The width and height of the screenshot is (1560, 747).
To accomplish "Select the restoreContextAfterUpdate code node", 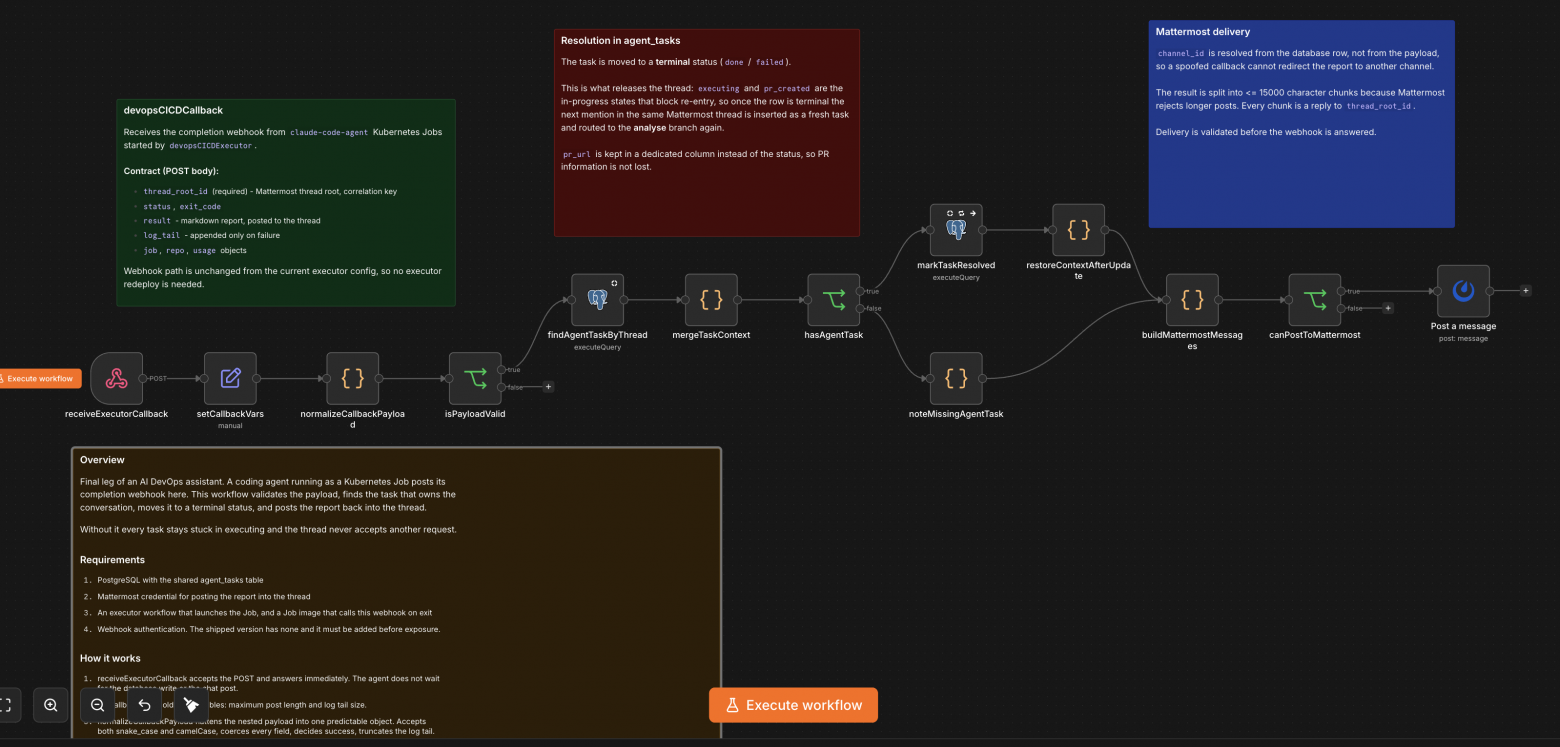I will [1079, 230].
